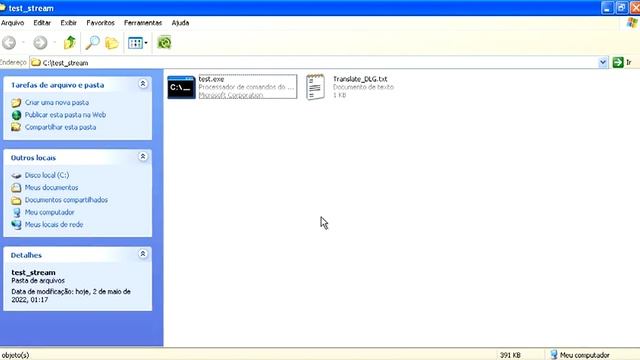Collapse Tarefas de arquivo e pasta panel
The width and height of the screenshot is (640, 360).
pos(143,84)
